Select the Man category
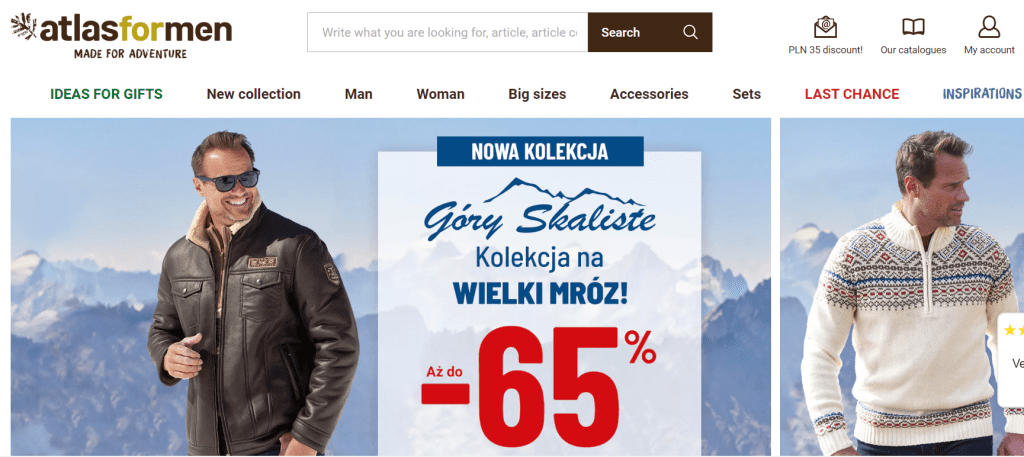Viewport: 1024px width, 457px height. (359, 94)
